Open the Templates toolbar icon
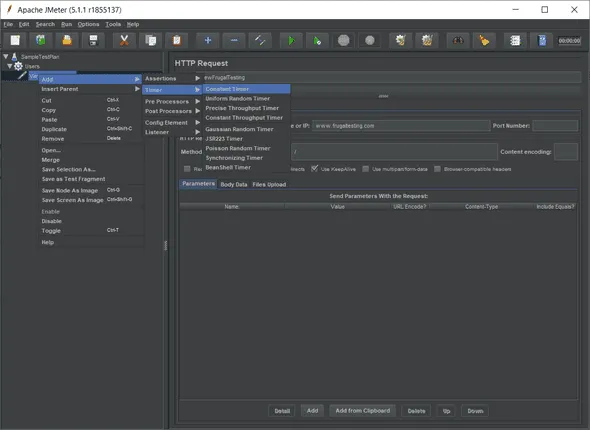This screenshot has height=430, width=590. tap(41, 40)
